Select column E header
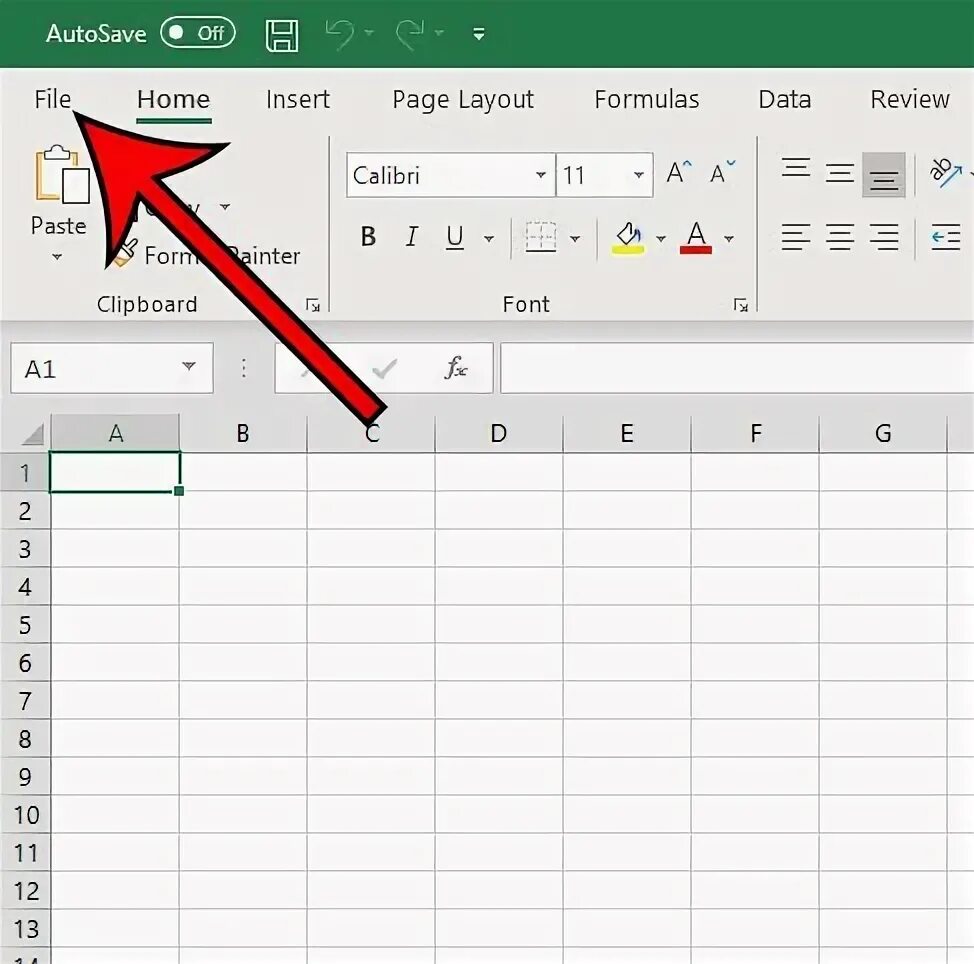Screen dimensions: 974x964 627,433
